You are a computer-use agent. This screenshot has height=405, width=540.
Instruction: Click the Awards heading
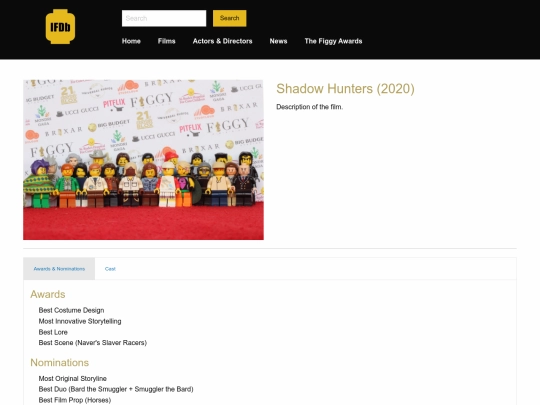(x=48, y=294)
